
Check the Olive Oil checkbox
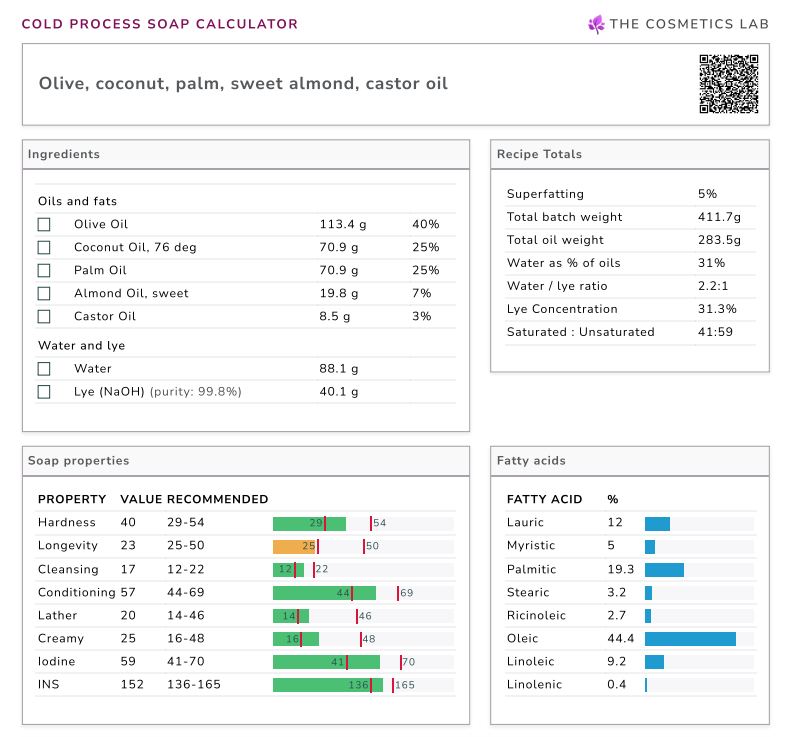(44, 224)
